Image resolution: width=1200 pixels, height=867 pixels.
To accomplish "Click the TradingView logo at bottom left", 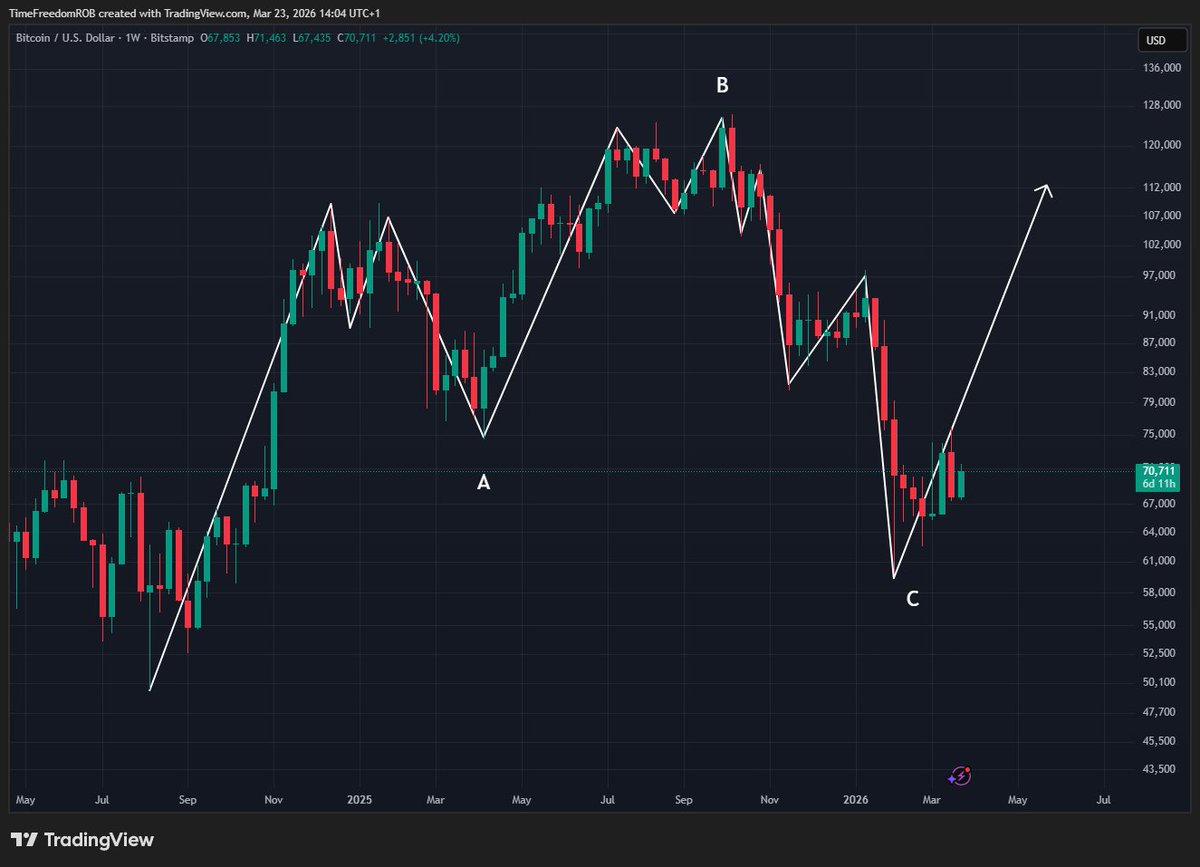I will click(x=82, y=840).
